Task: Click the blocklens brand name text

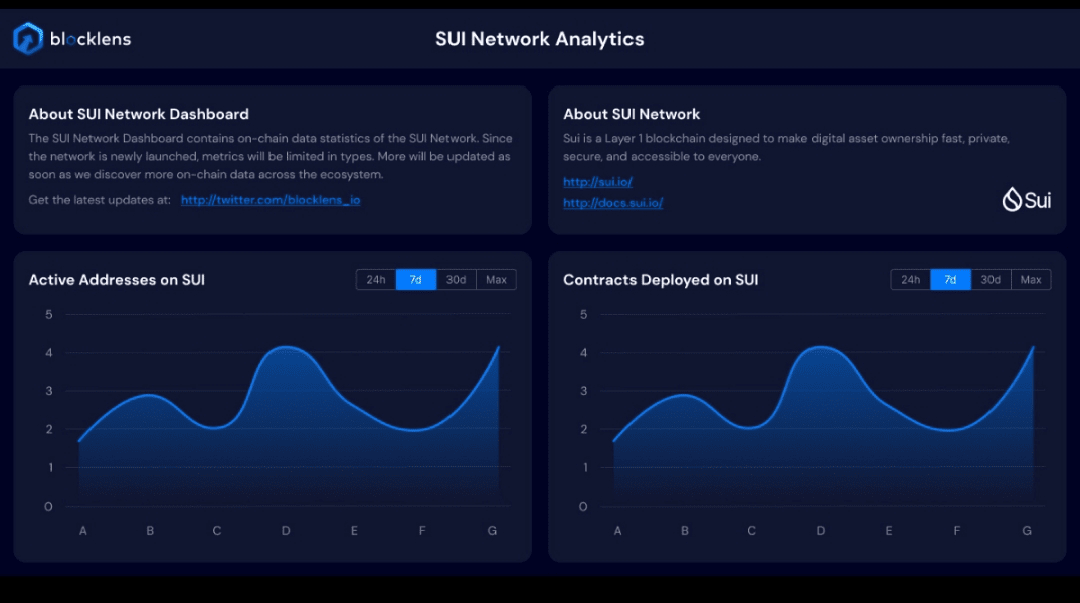Action: pos(90,39)
